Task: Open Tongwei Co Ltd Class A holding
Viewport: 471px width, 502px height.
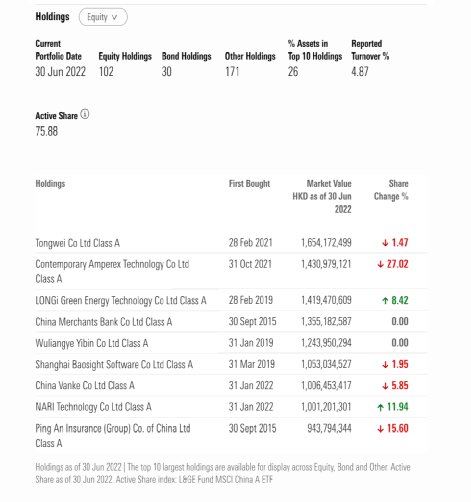Action: pyautogui.click(x=78, y=243)
